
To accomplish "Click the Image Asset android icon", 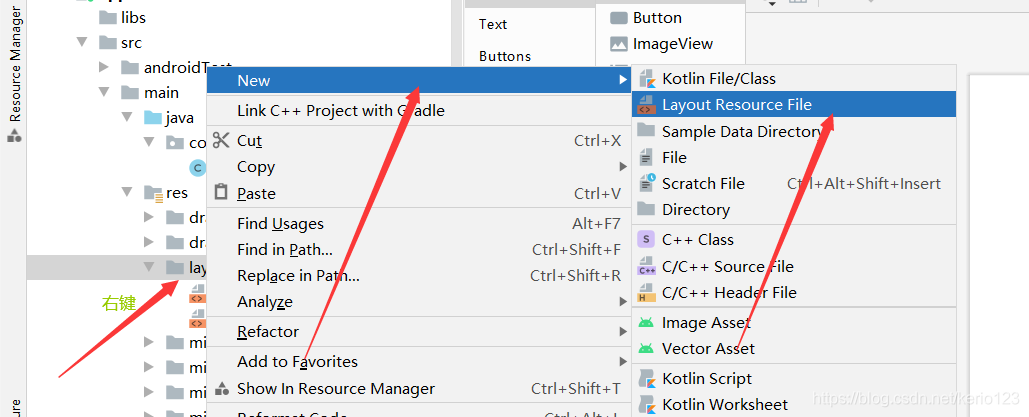I will (x=646, y=322).
